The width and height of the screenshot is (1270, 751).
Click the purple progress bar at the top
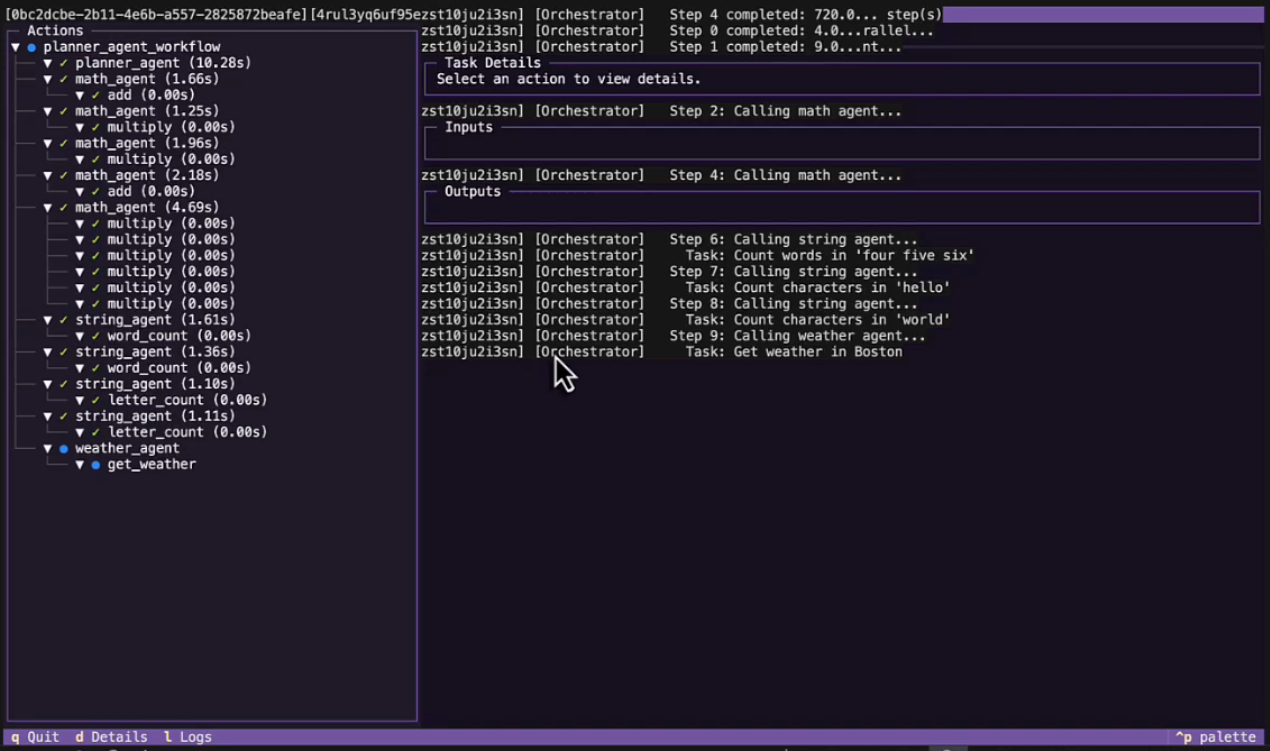pyautogui.click(x=1102, y=15)
